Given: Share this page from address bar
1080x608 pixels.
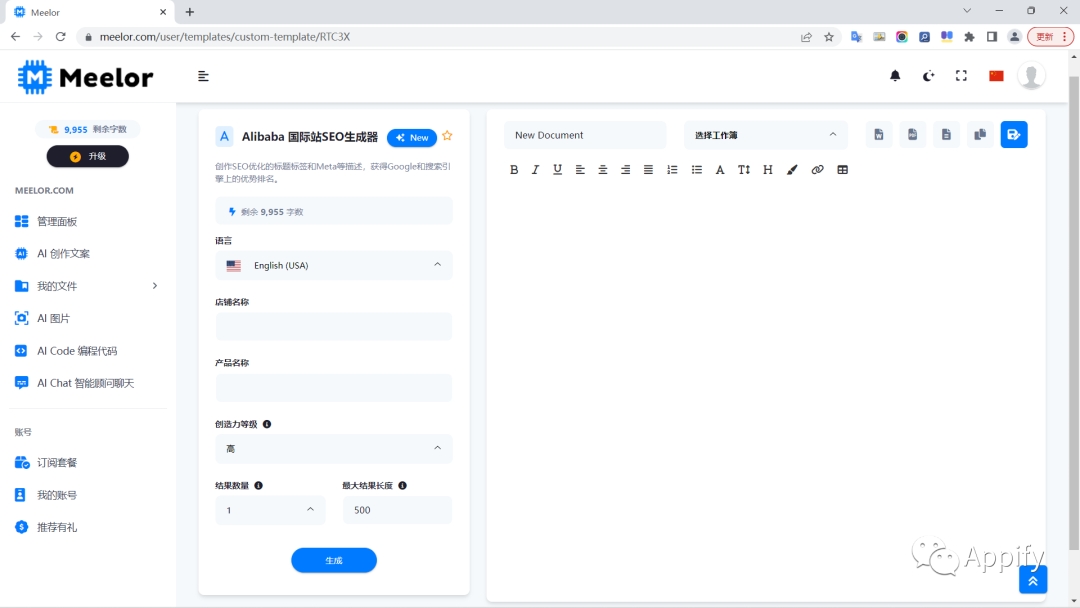Looking at the screenshot, I should (x=806, y=37).
